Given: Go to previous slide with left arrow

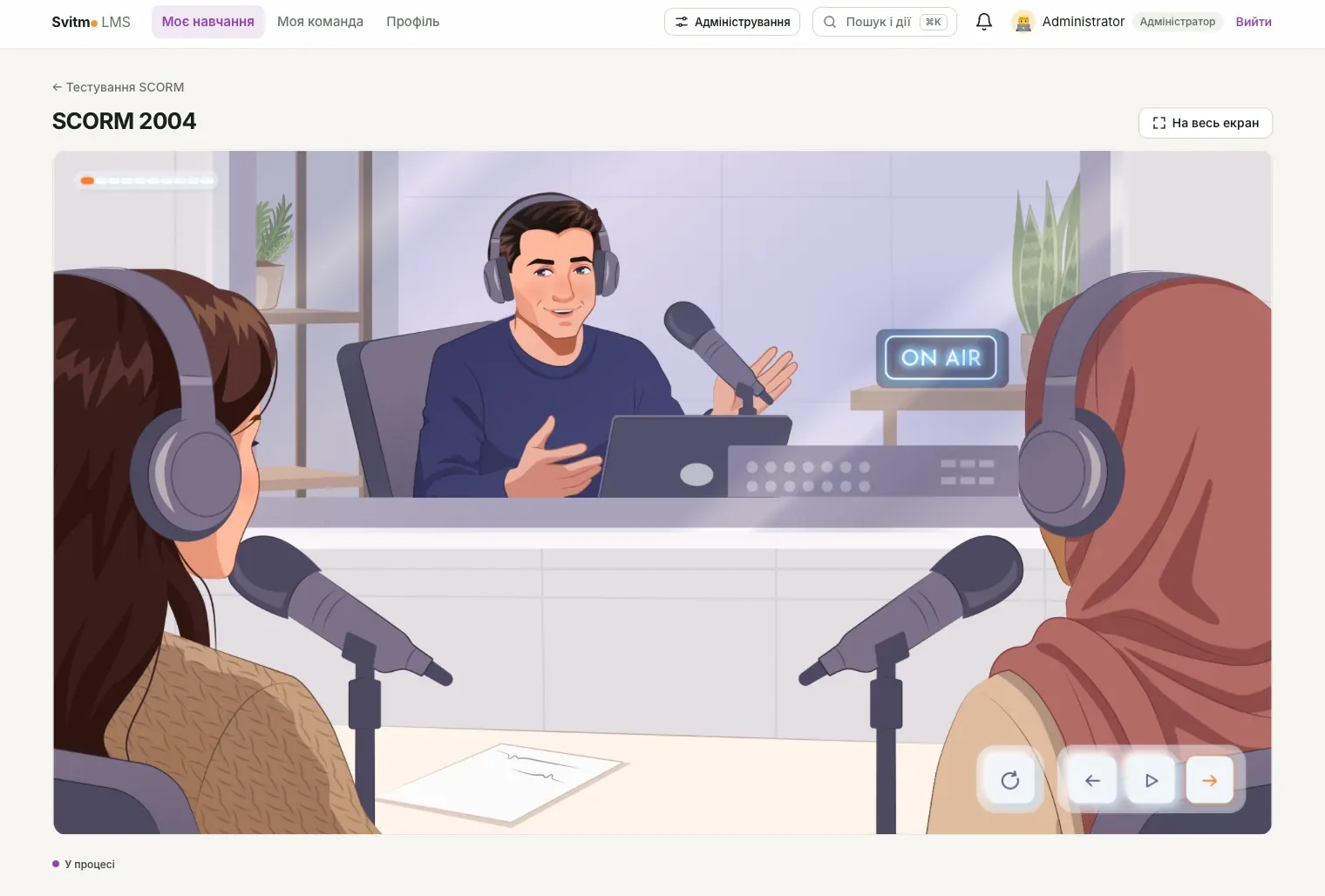Looking at the screenshot, I should 1092,780.
